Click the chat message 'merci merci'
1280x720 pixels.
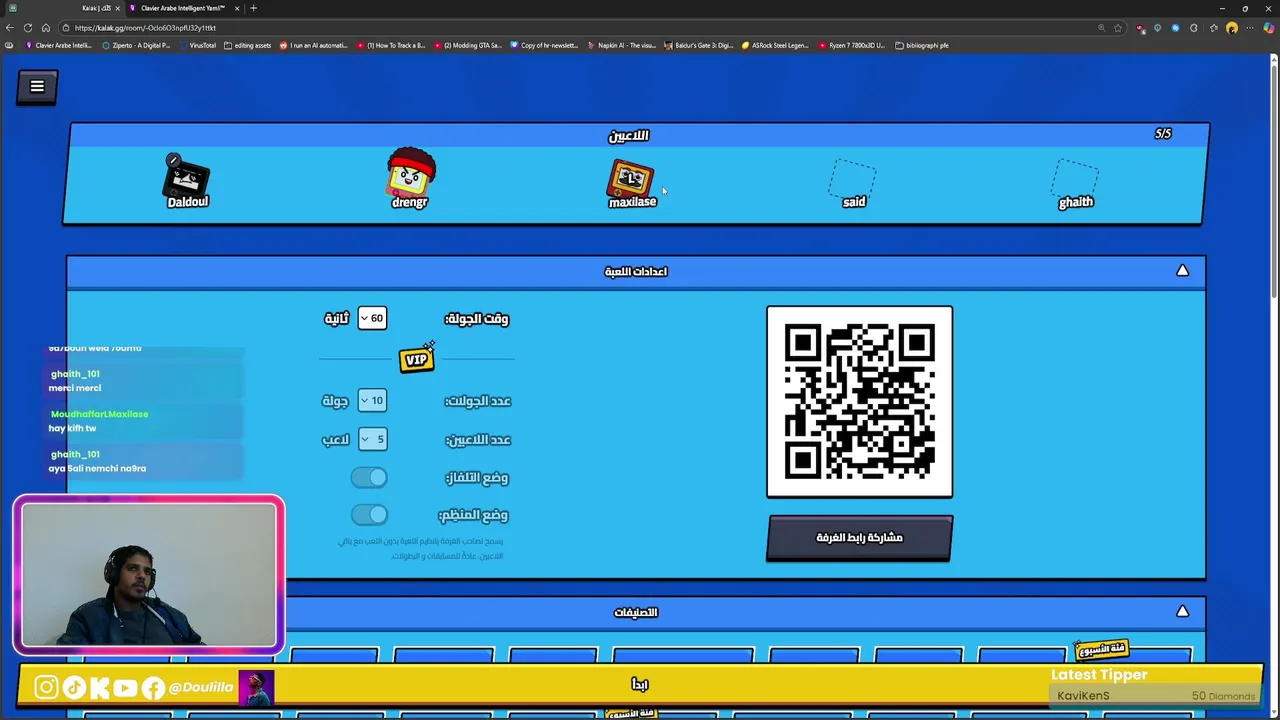pos(75,388)
